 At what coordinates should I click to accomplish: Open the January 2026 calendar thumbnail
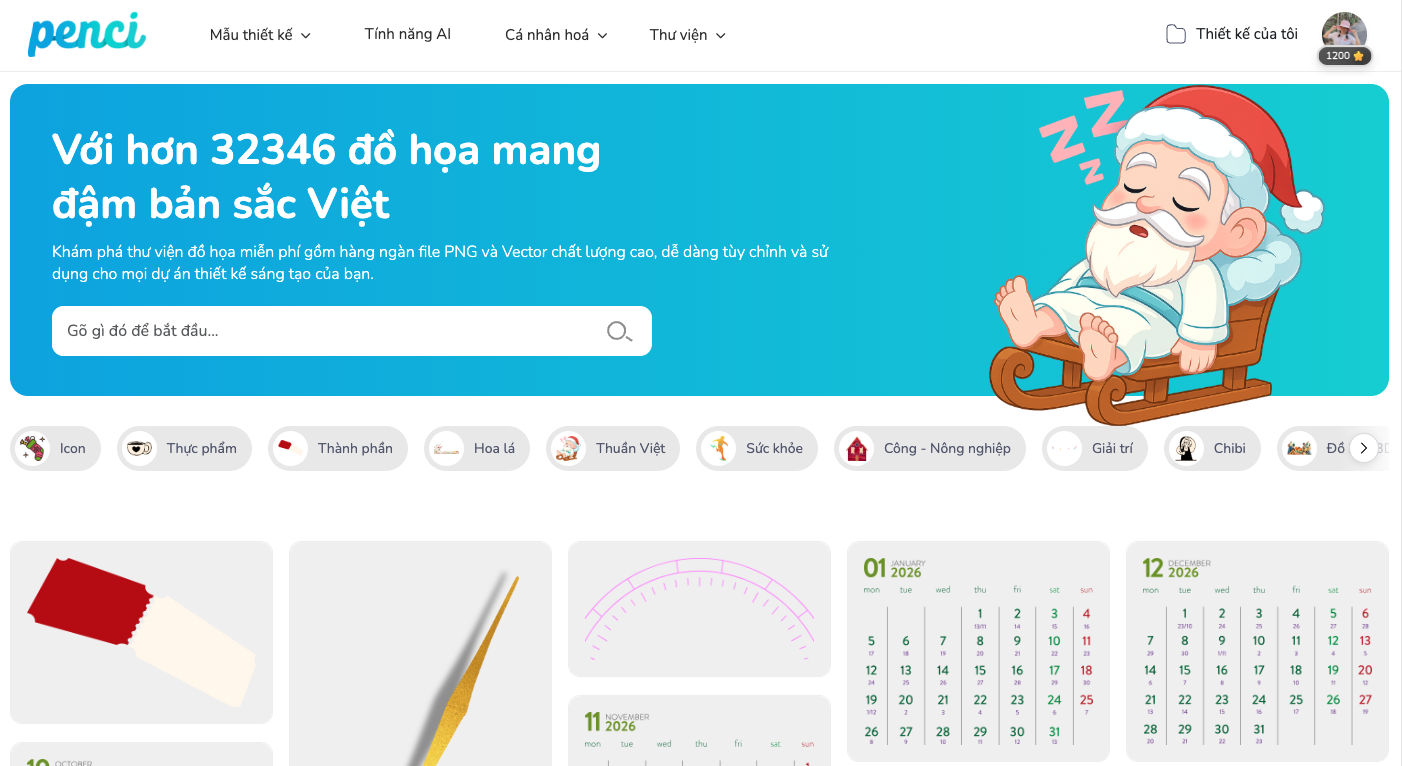click(978, 651)
